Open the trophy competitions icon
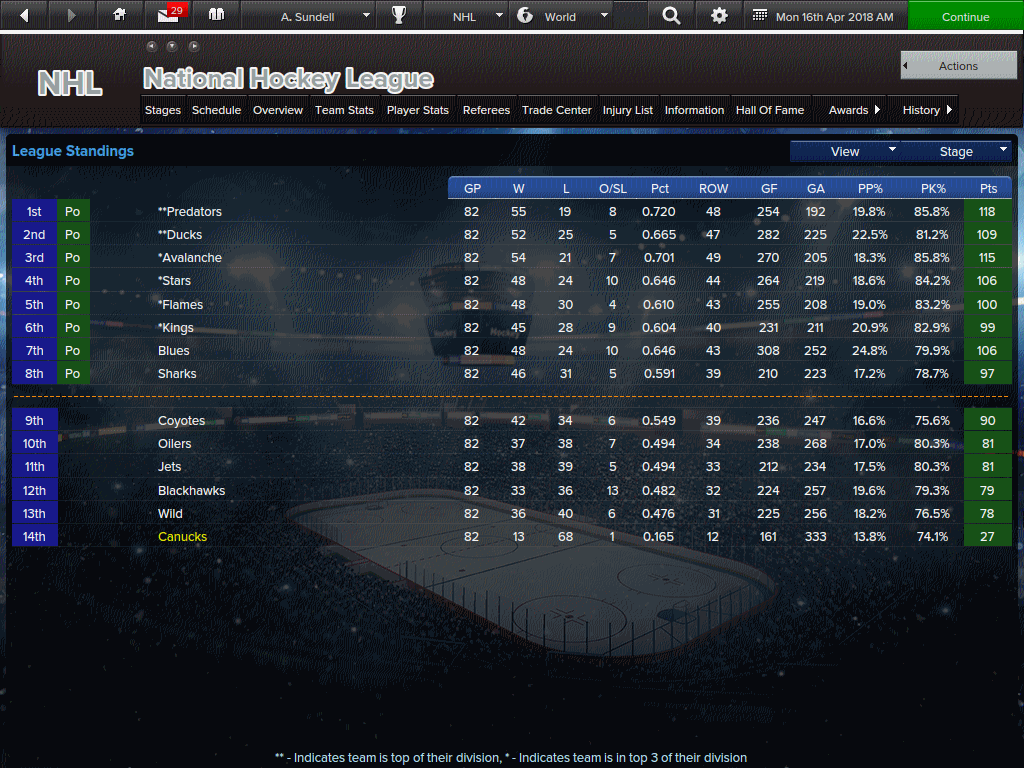 pyautogui.click(x=398, y=14)
